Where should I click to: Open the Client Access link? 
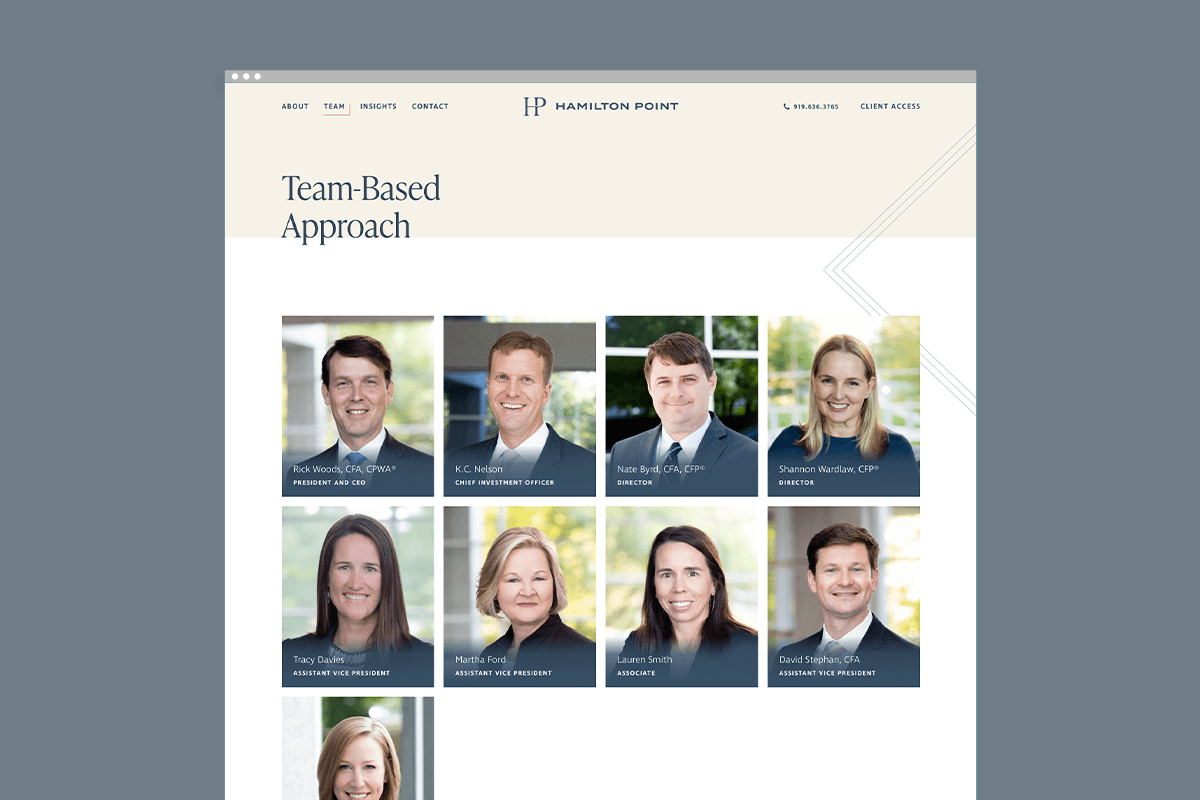point(890,106)
